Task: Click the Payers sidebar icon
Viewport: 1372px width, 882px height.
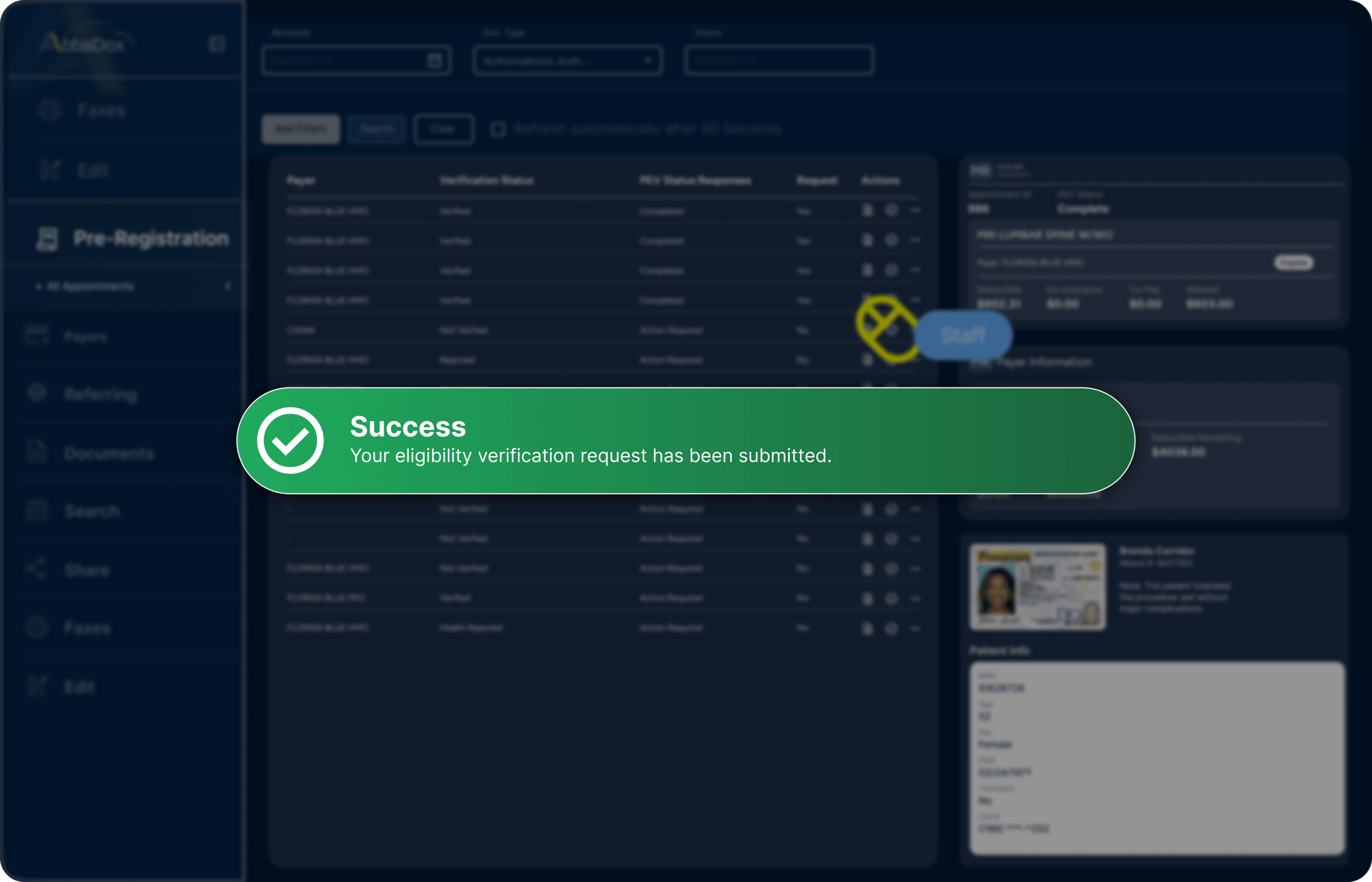Action: click(x=38, y=336)
